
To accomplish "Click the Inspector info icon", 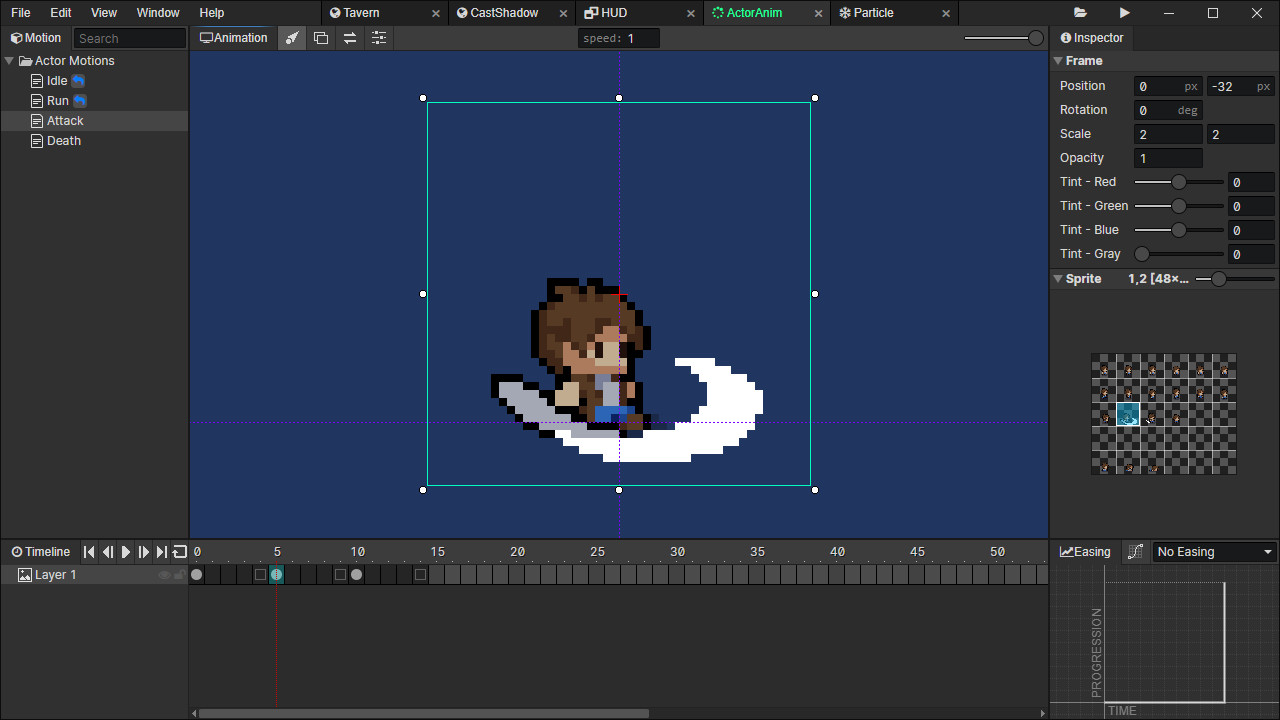I will (x=1066, y=38).
